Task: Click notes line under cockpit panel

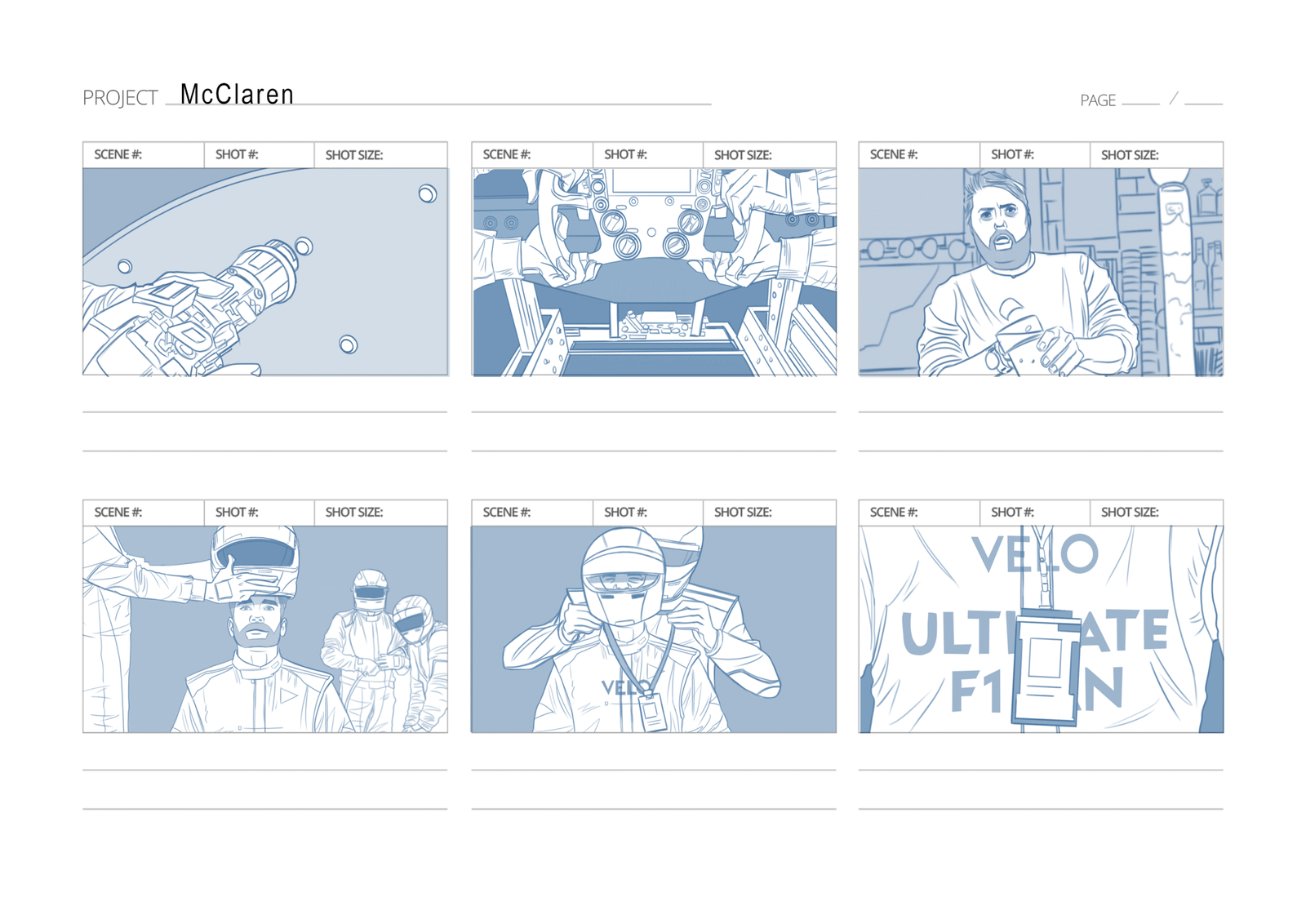Action: point(654,411)
